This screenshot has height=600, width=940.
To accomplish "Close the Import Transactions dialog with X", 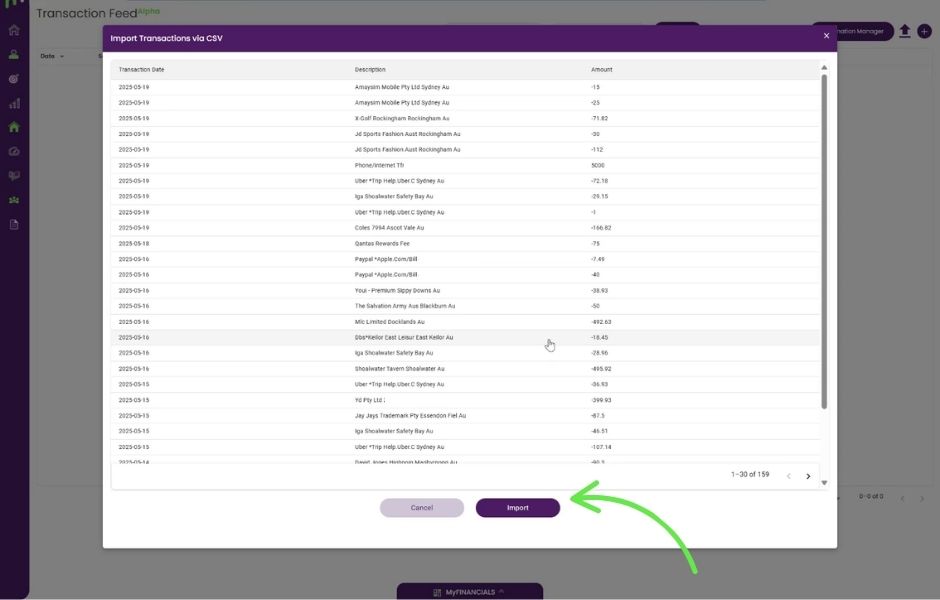I will (826, 36).
